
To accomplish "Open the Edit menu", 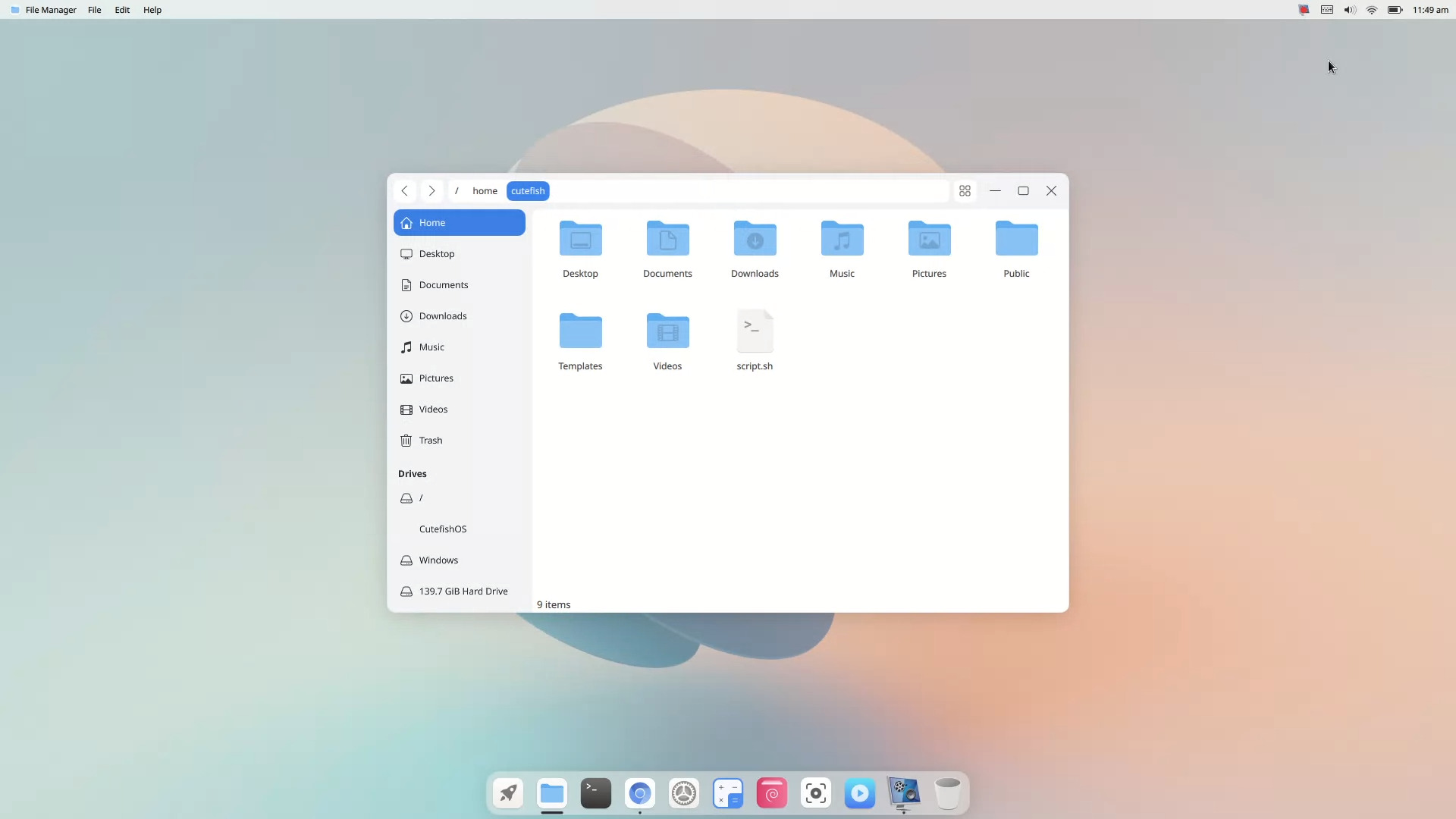I will click(x=121, y=10).
